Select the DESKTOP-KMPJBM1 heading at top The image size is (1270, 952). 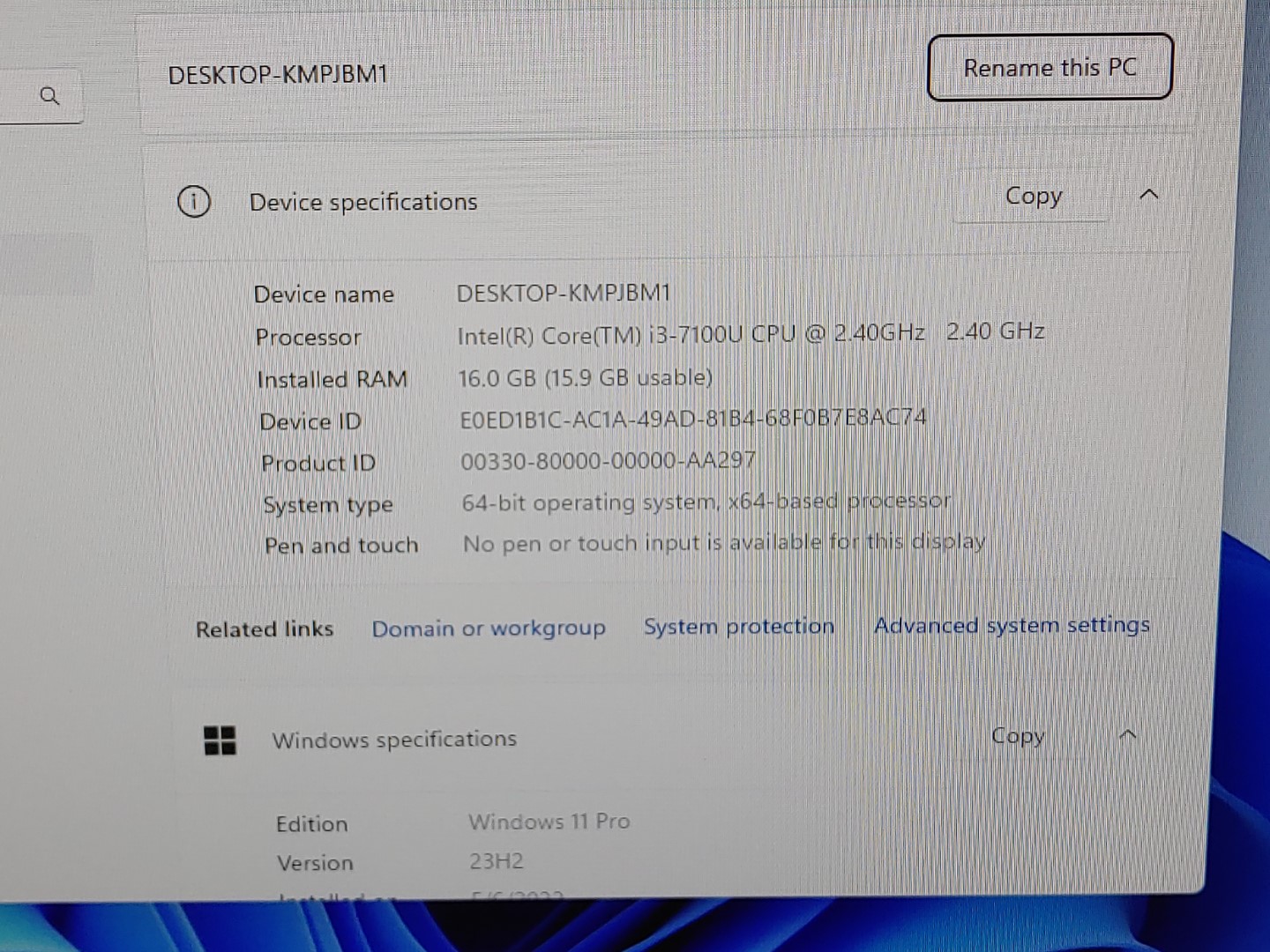(278, 75)
